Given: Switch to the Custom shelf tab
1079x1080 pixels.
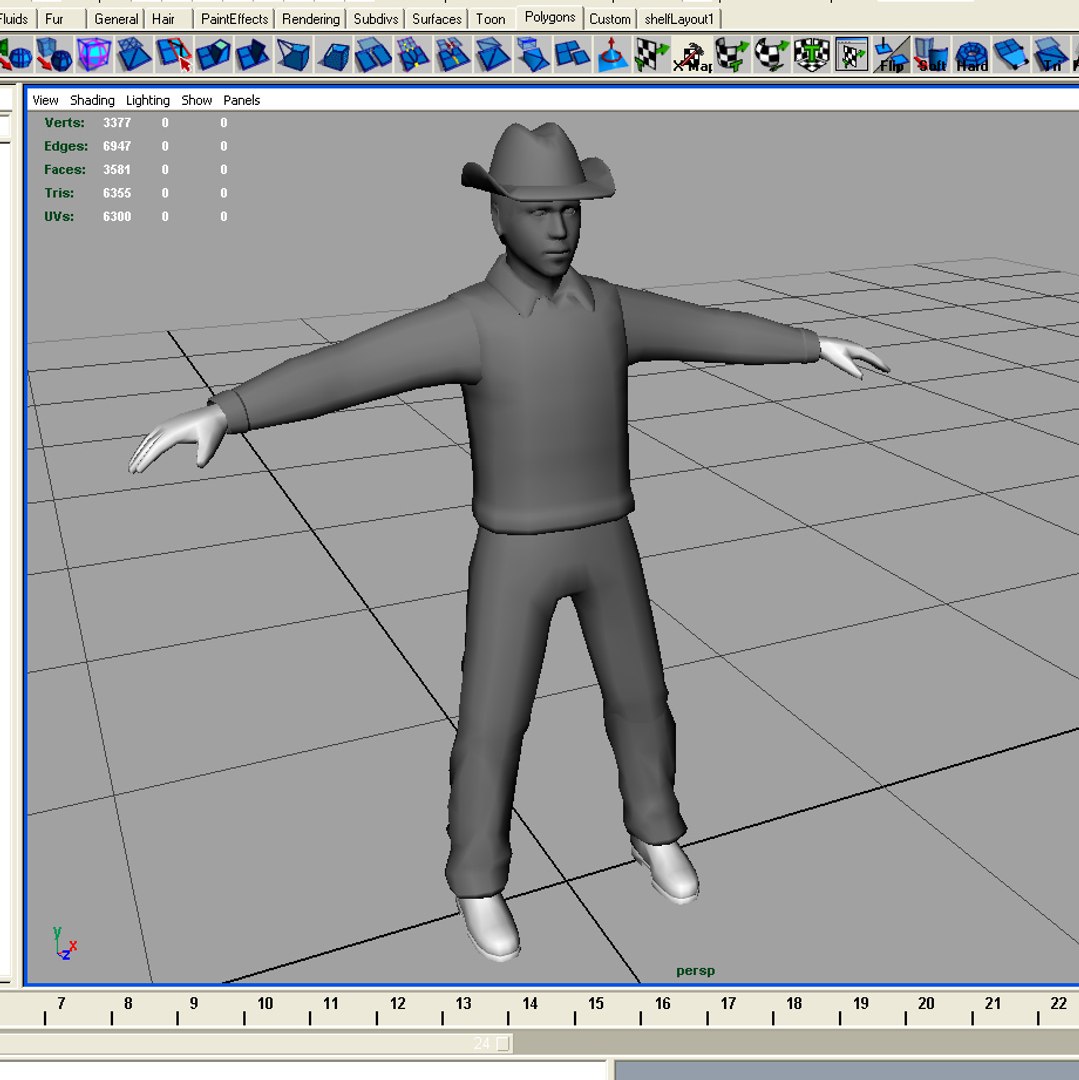Looking at the screenshot, I should coord(609,19).
